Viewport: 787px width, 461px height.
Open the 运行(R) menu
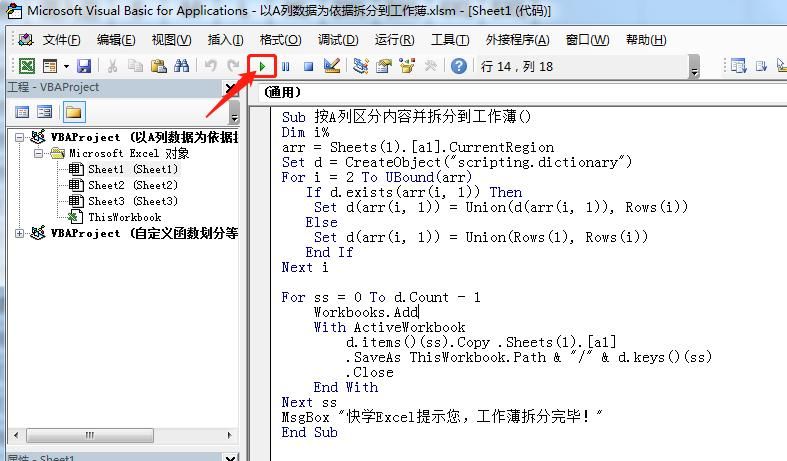(x=395, y=40)
